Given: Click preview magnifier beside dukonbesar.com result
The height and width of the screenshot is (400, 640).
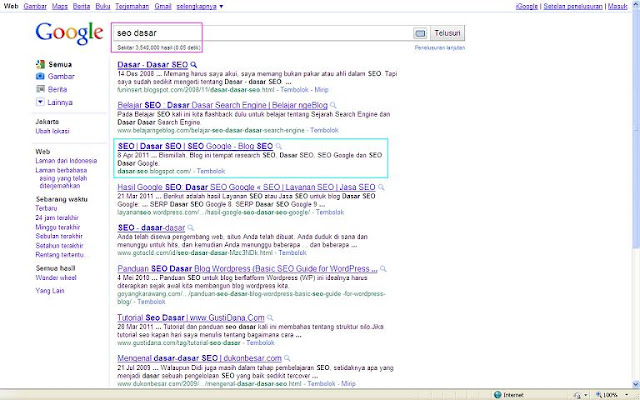Looking at the screenshot, I should 287,358.
